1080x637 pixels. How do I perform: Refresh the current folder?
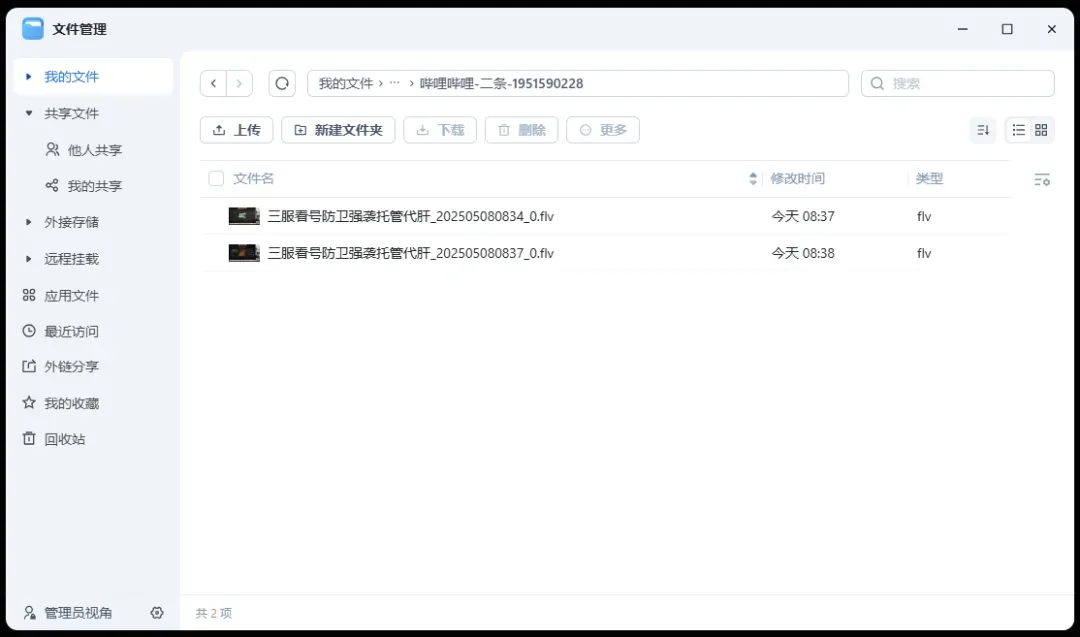[x=281, y=83]
